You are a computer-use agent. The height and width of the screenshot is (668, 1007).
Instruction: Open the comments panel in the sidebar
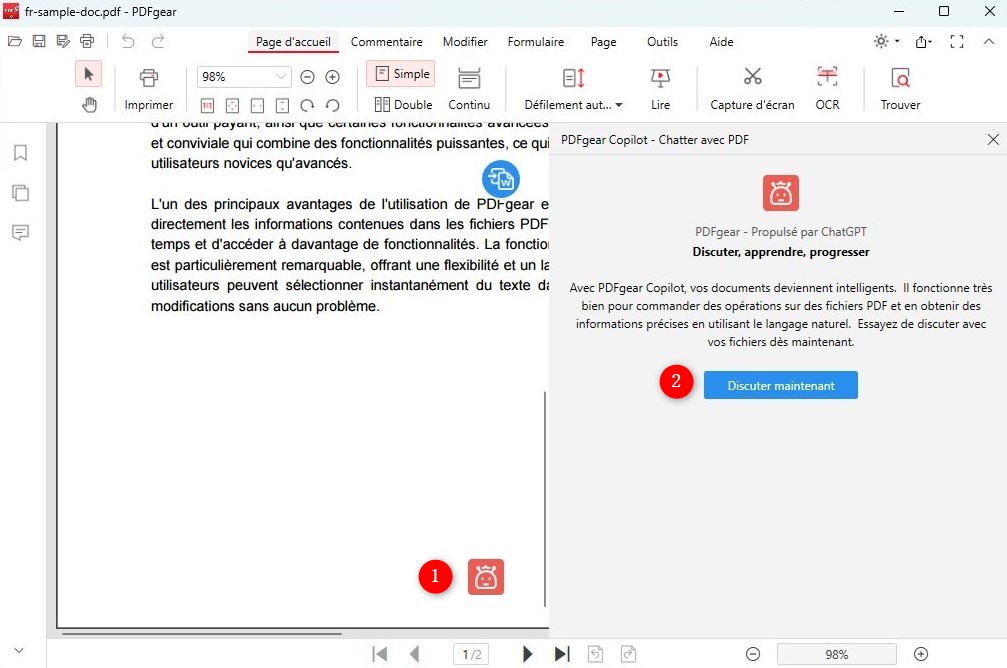22,232
